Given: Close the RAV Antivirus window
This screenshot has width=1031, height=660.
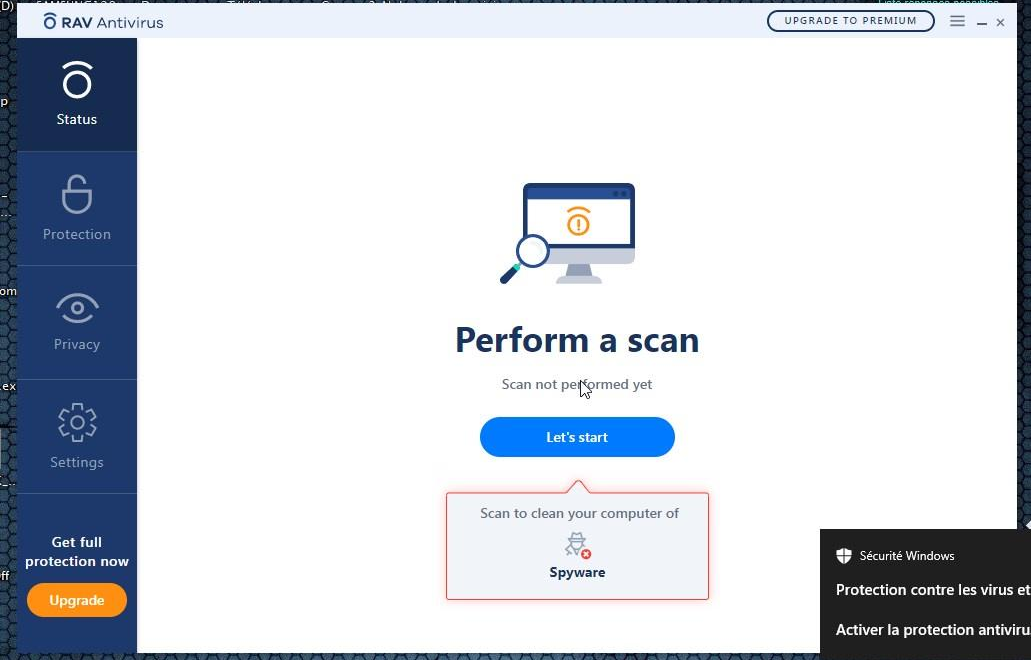Looking at the screenshot, I should pyautogui.click(x=1000, y=22).
